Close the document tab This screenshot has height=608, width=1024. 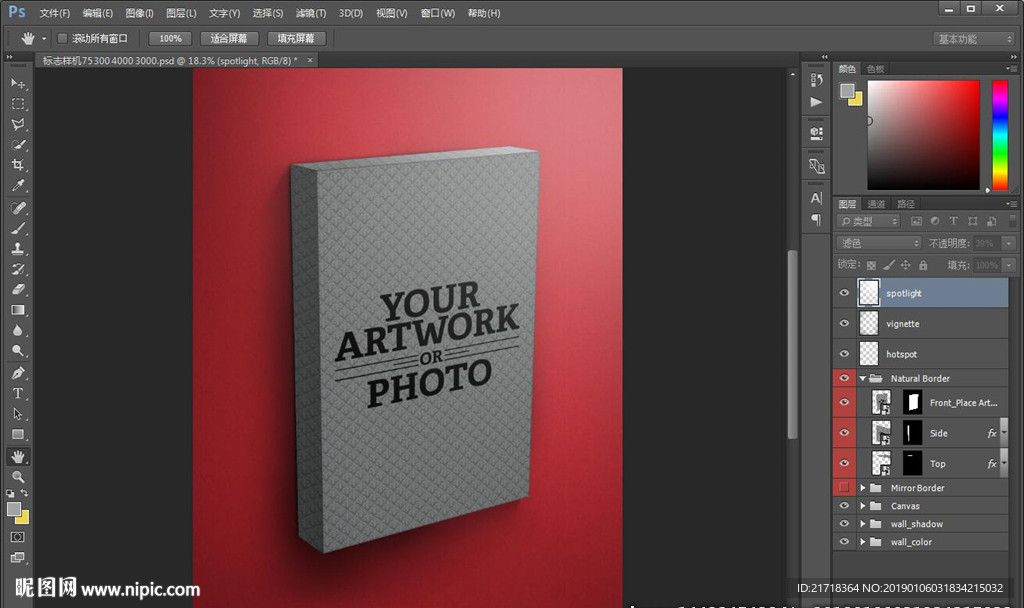[x=310, y=60]
